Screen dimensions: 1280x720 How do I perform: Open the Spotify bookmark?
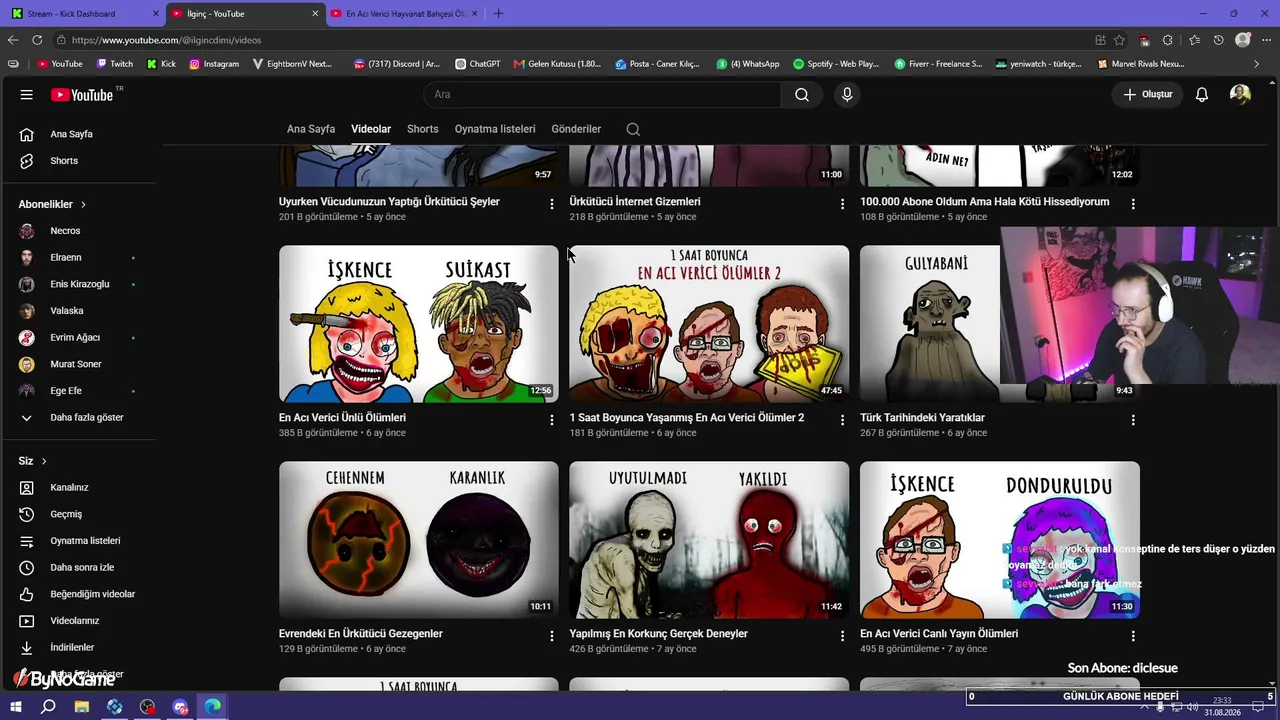836,64
